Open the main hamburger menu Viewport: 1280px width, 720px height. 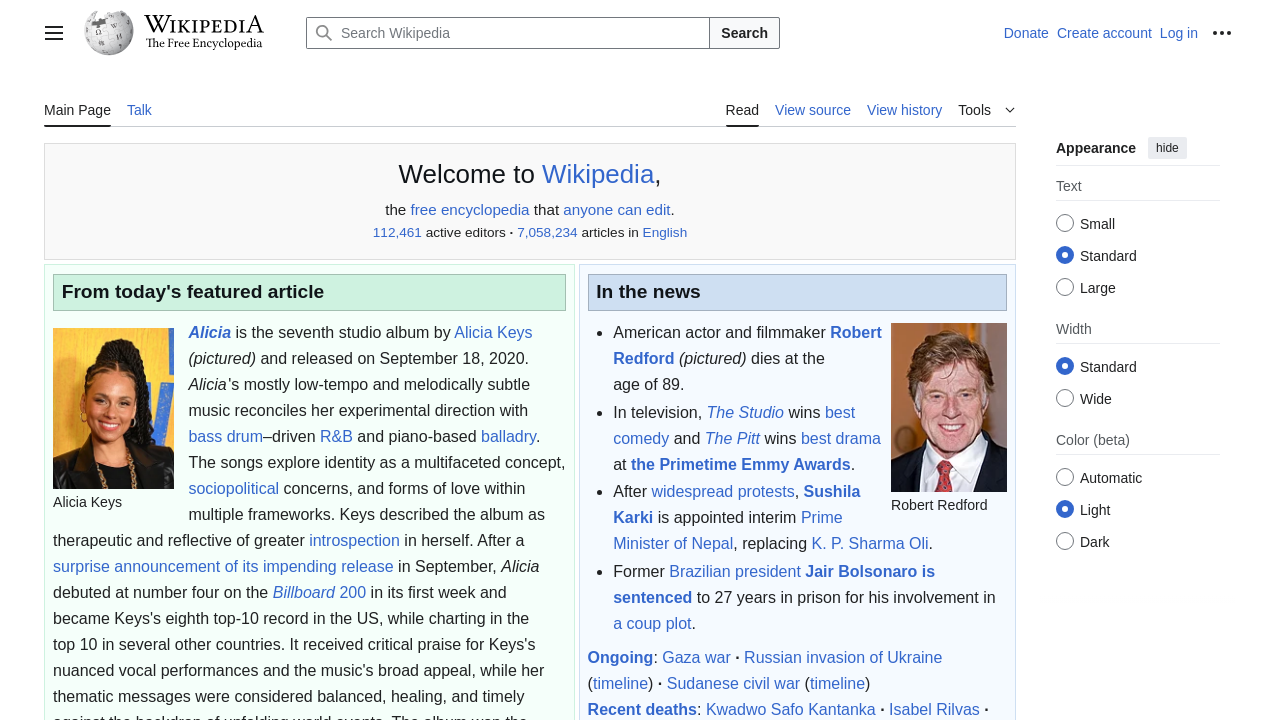tap(54, 33)
